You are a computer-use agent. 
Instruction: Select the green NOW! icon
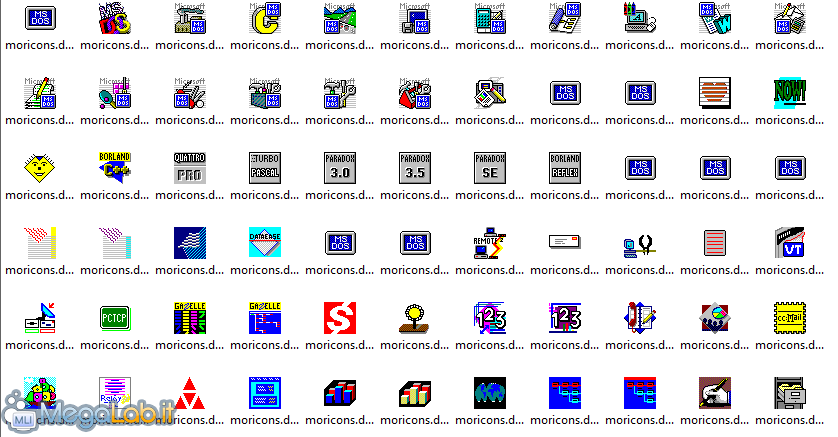790,93
